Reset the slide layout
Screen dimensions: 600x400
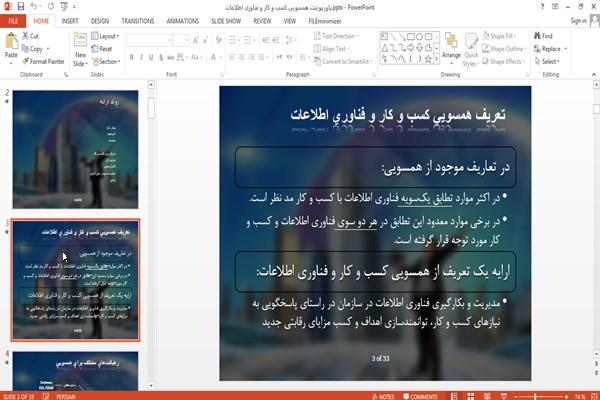[102, 49]
